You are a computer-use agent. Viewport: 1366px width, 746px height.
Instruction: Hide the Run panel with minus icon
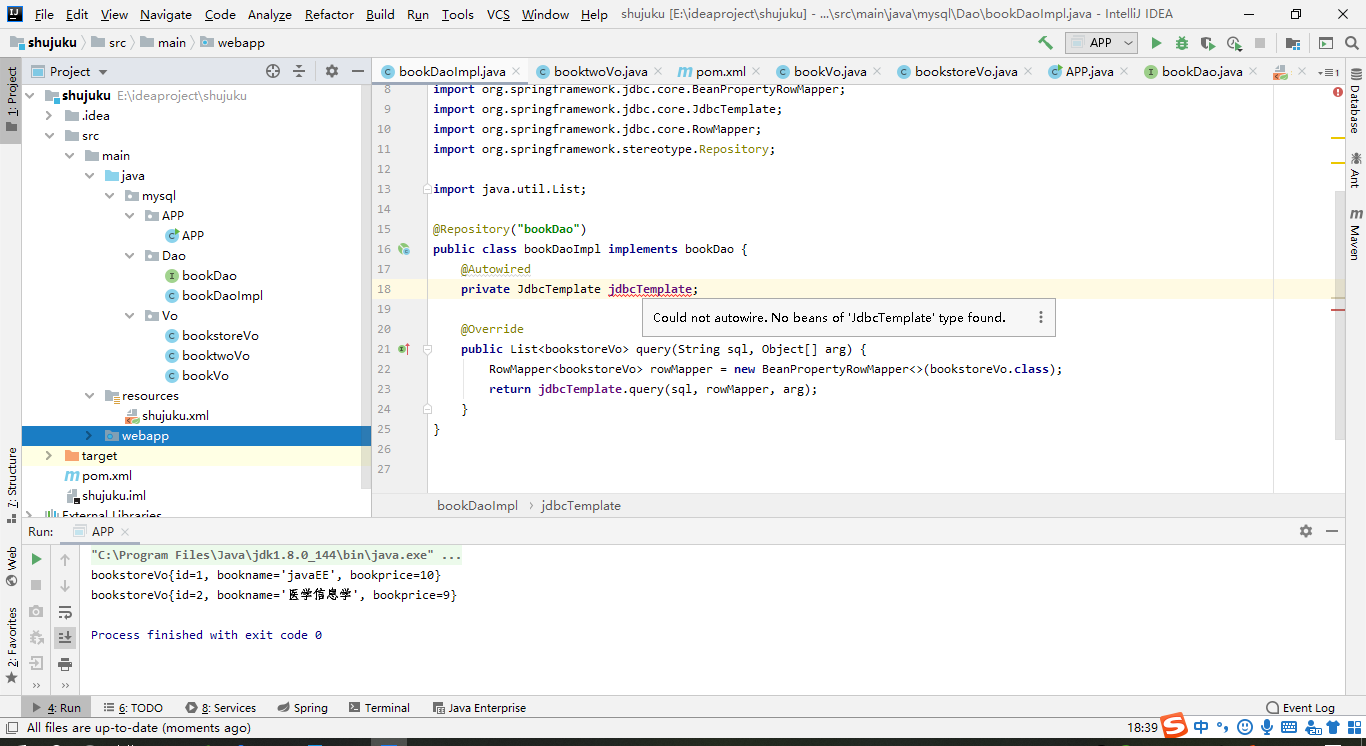tap(1331, 531)
